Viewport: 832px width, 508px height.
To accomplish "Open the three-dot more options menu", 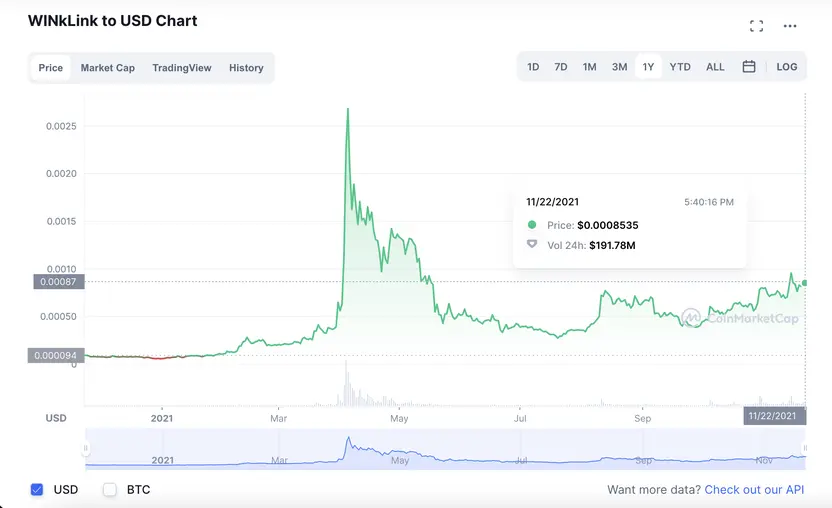I will pyautogui.click(x=790, y=26).
